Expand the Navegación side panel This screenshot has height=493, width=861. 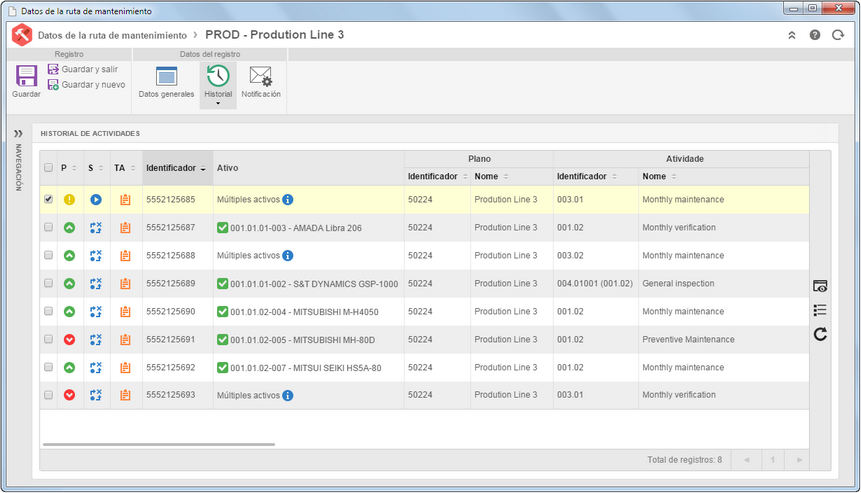[x=18, y=133]
